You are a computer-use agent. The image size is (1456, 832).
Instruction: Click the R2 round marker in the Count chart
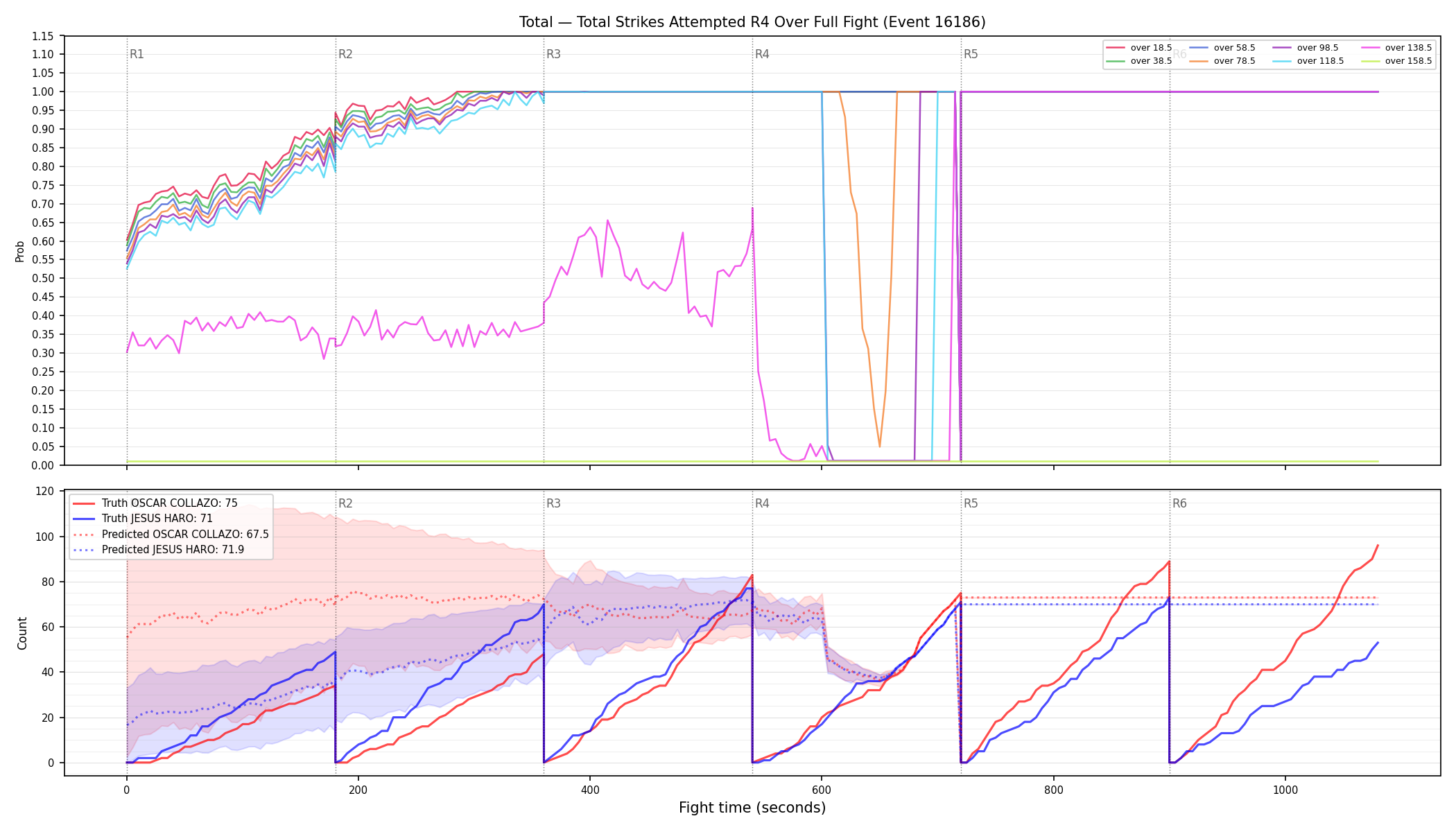click(x=345, y=503)
